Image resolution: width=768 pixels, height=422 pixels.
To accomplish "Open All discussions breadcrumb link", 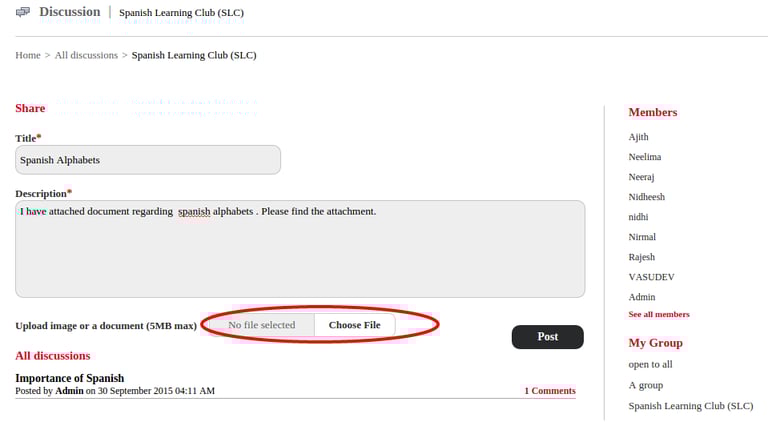I will point(86,55).
